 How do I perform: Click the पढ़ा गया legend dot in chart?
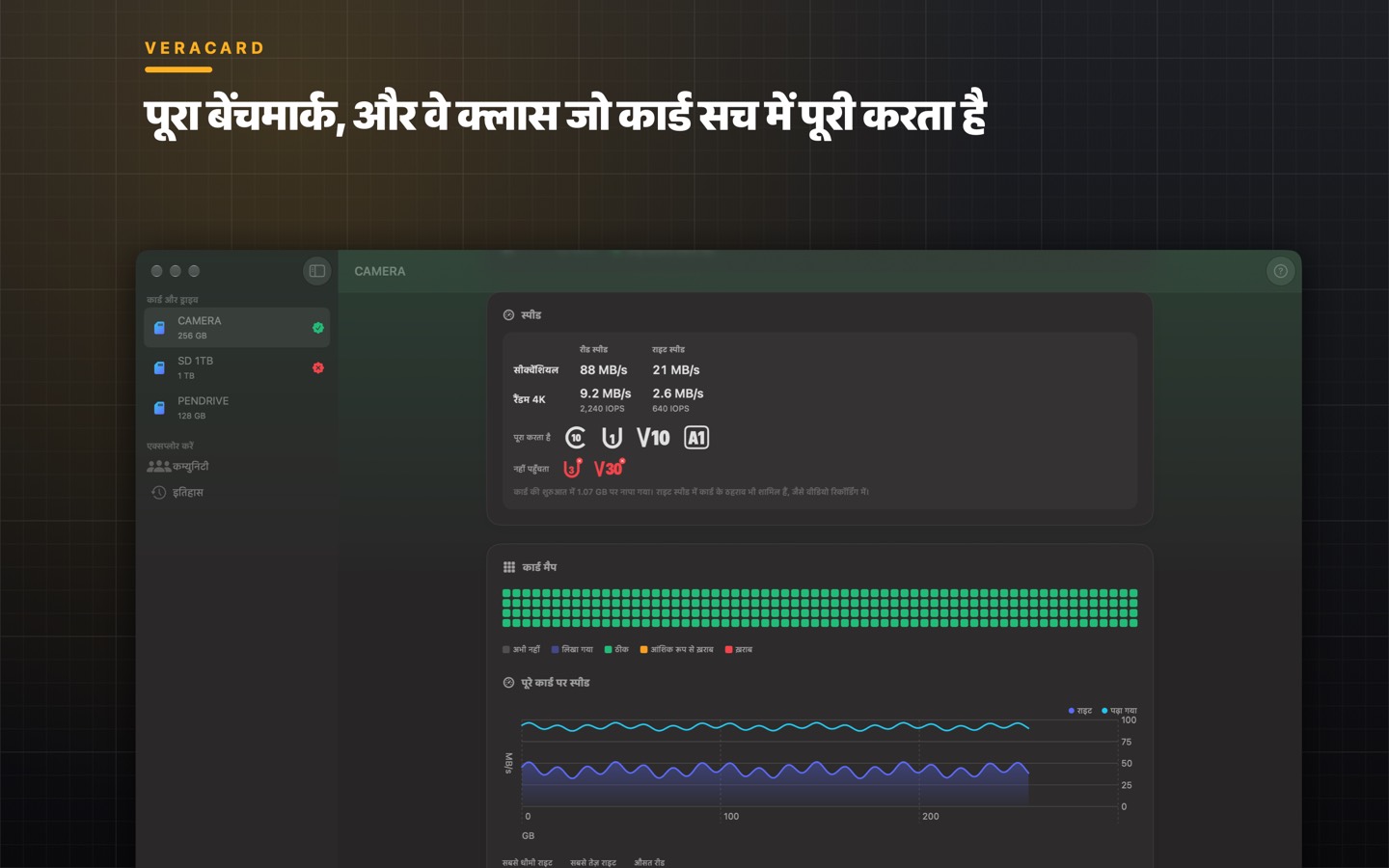click(1104, 711)
